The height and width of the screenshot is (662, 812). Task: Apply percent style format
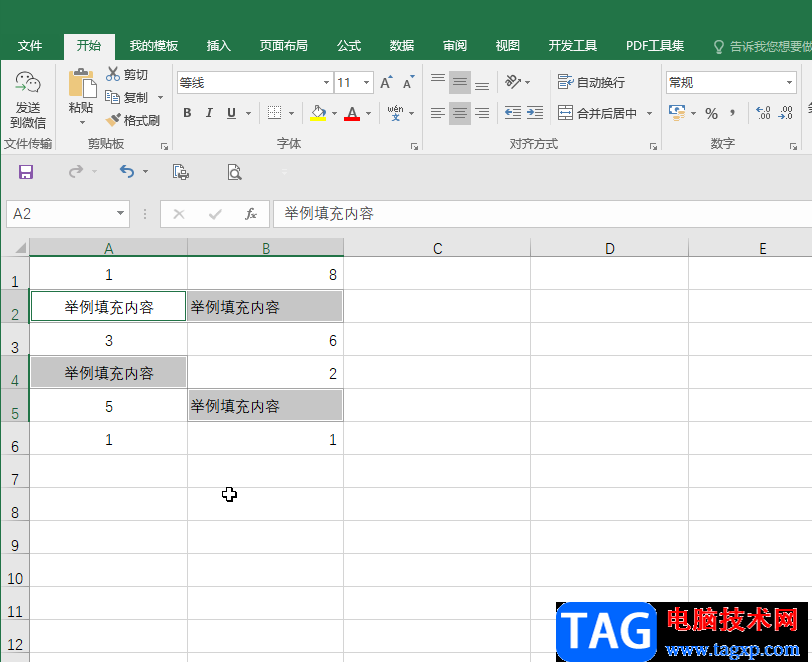(x=712, y=113)
